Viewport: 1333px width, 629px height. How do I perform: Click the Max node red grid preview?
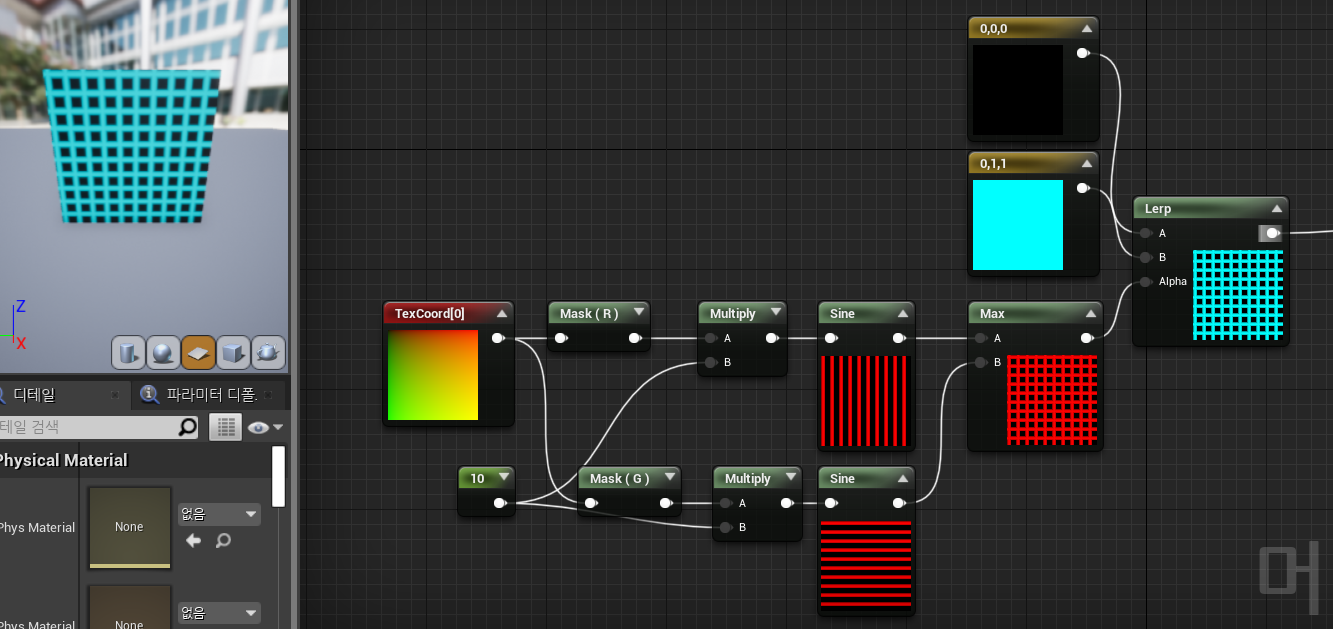click(1052, 400)
